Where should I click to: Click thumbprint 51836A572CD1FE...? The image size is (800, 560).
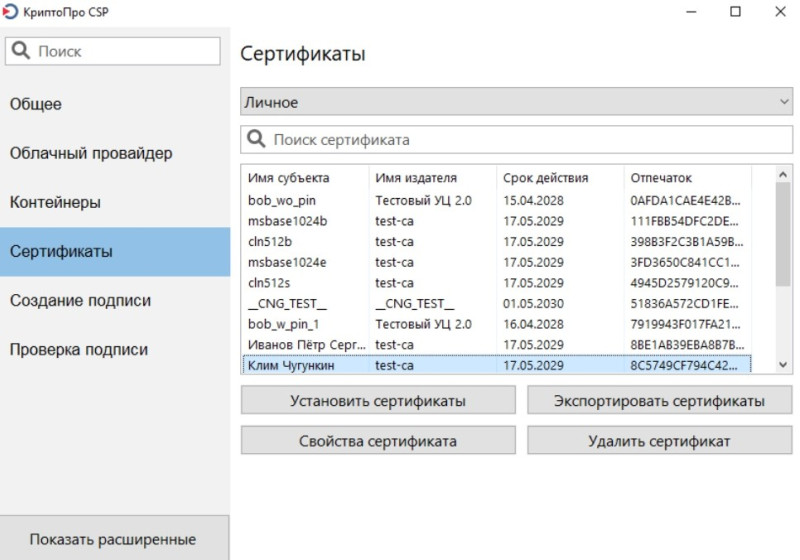pos(684,303)
